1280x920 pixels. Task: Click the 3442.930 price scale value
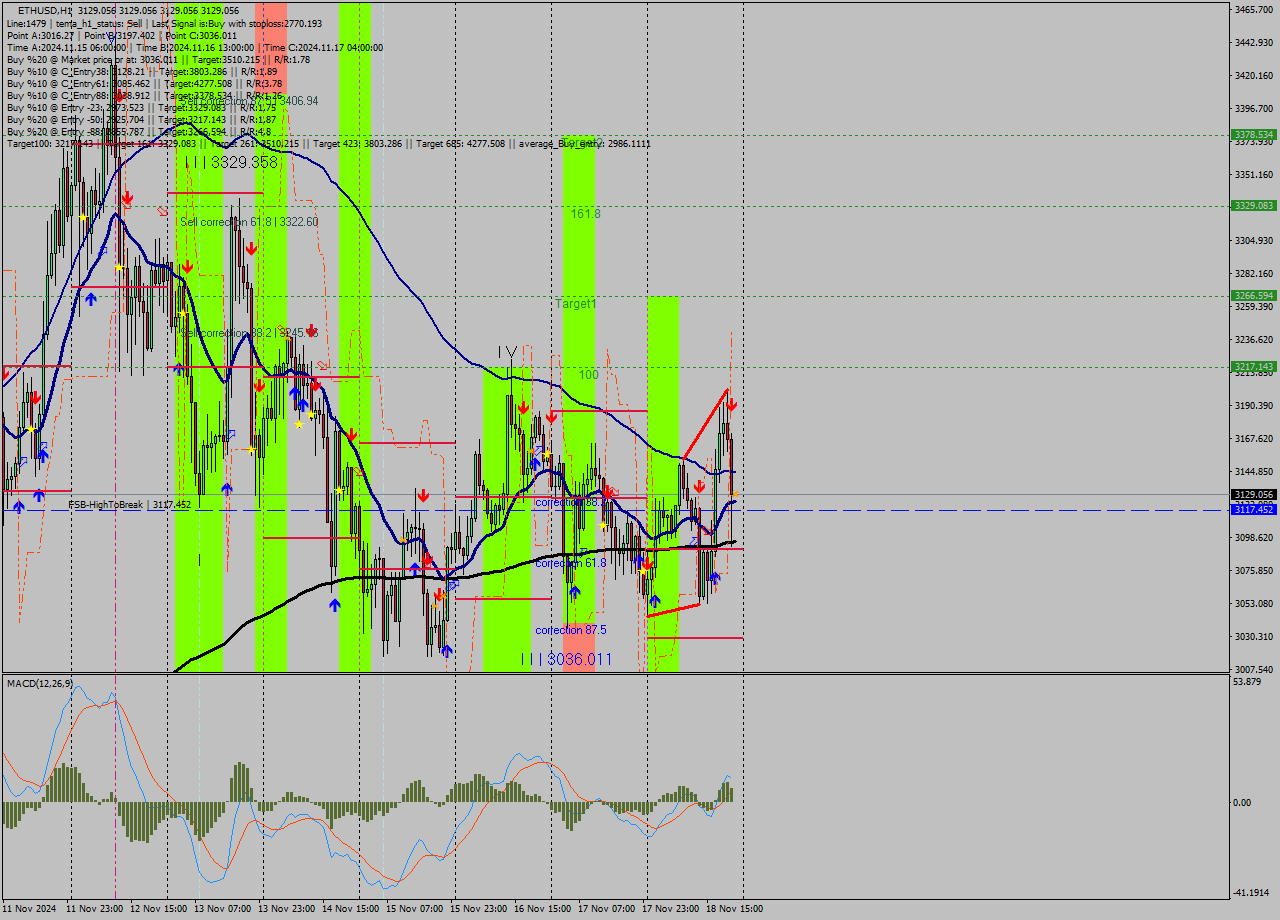coord(1254,42)
